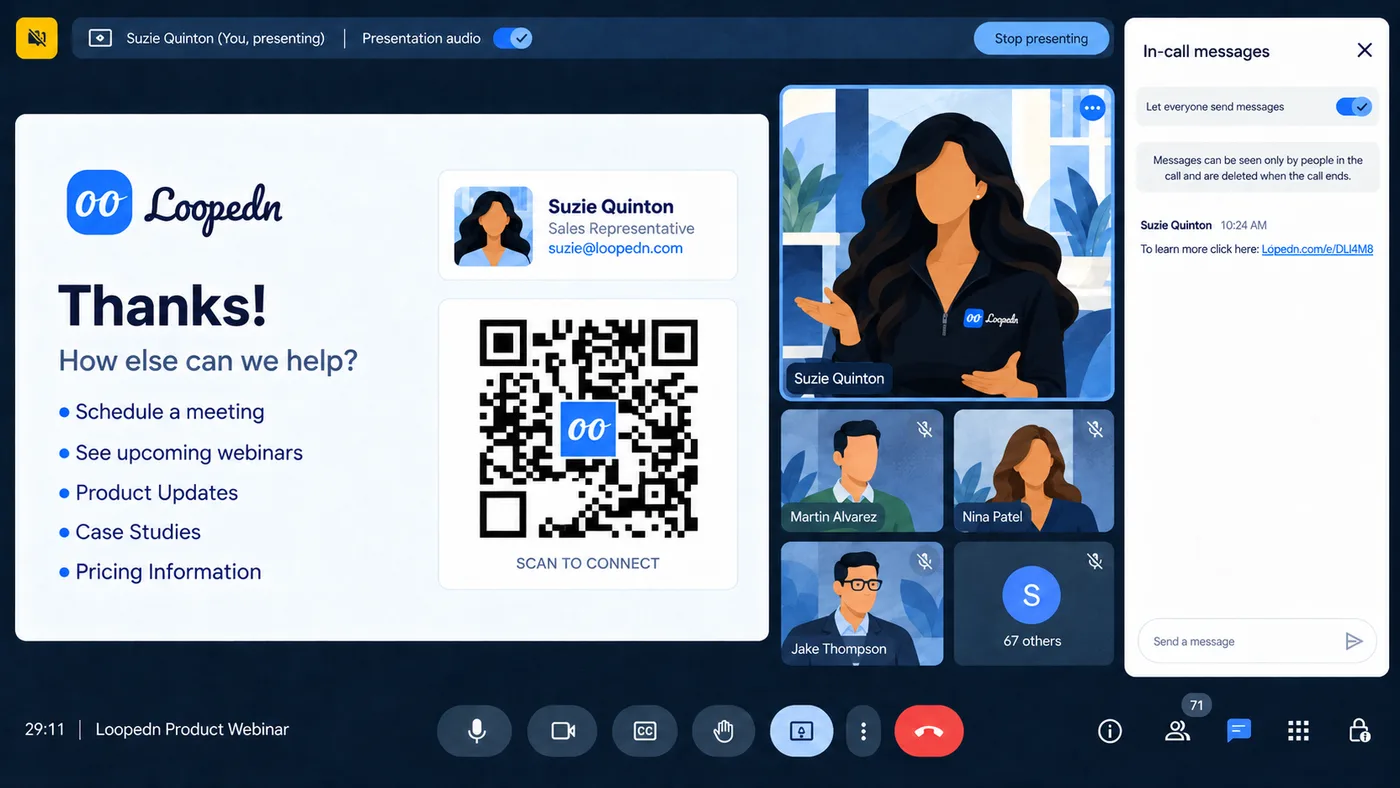The image size is (1400, 788).
Task: Click 'Product Updates' bullet
Action: 157,493
